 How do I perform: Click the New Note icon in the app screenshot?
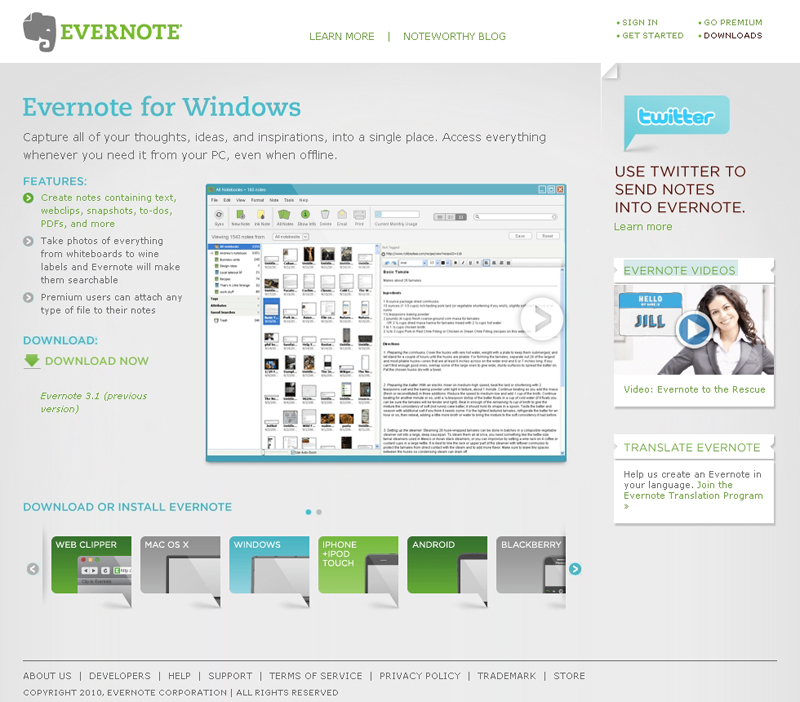click(240, 214)
